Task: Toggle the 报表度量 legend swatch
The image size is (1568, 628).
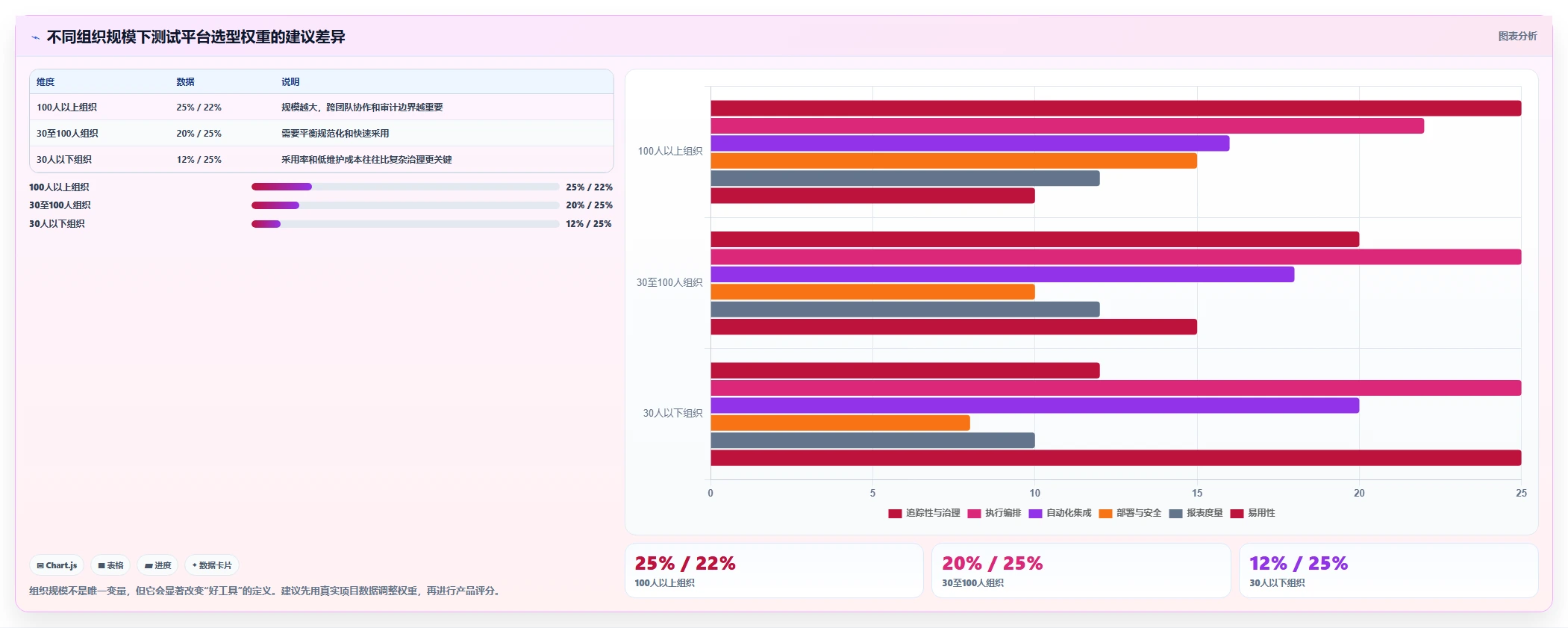Action: click(1175, 513)
